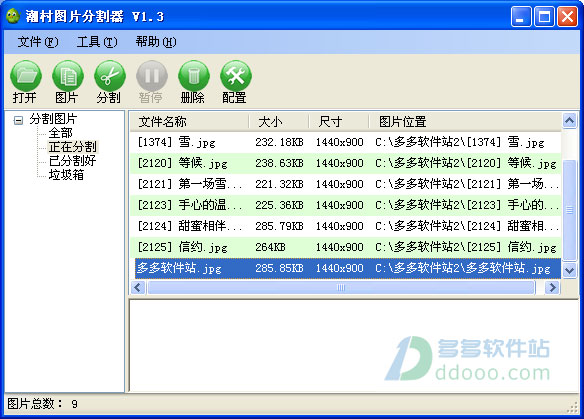Click size cell 285.79KB

[279, 226]
